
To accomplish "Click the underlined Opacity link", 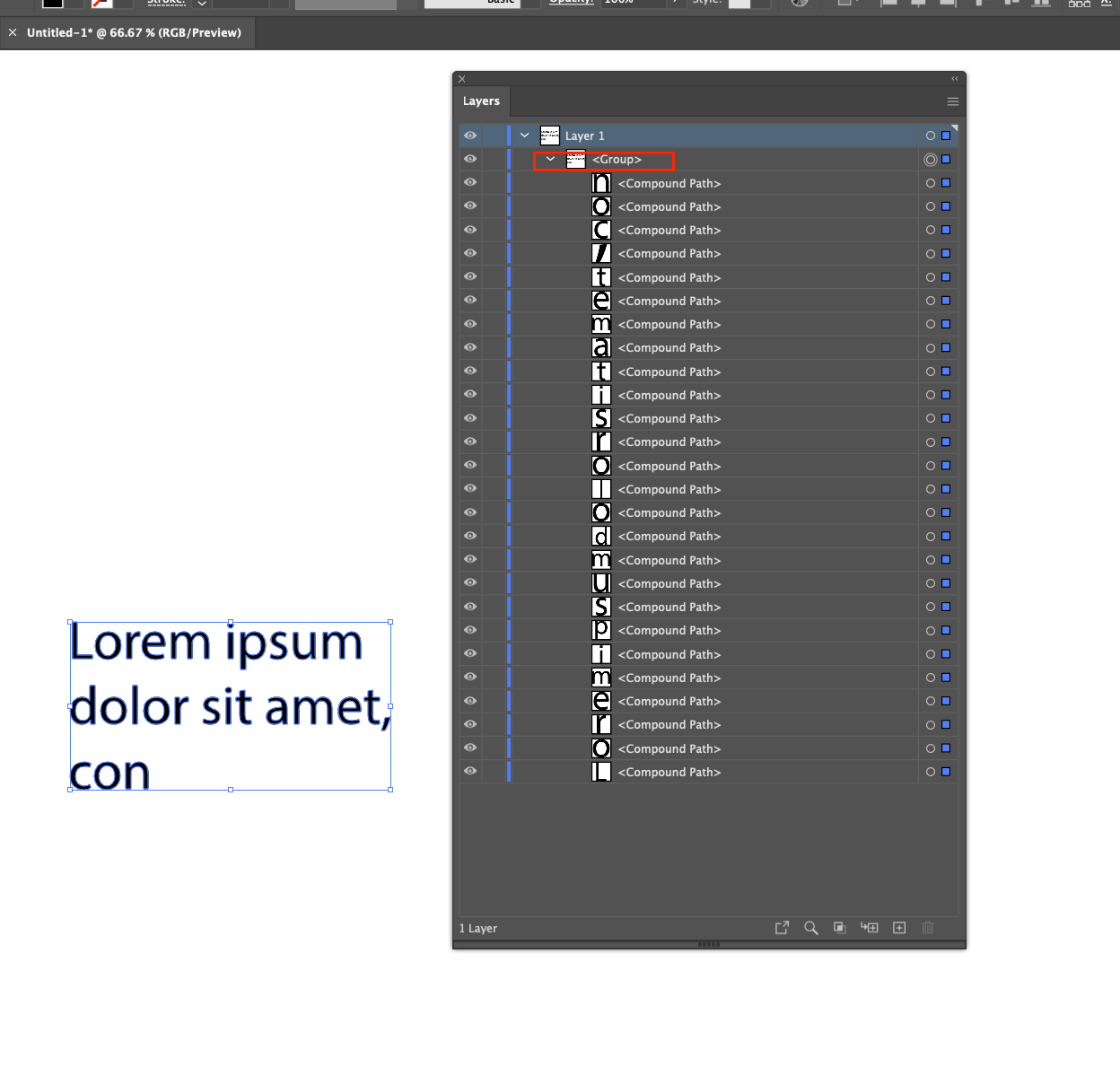I will [571, 2].
